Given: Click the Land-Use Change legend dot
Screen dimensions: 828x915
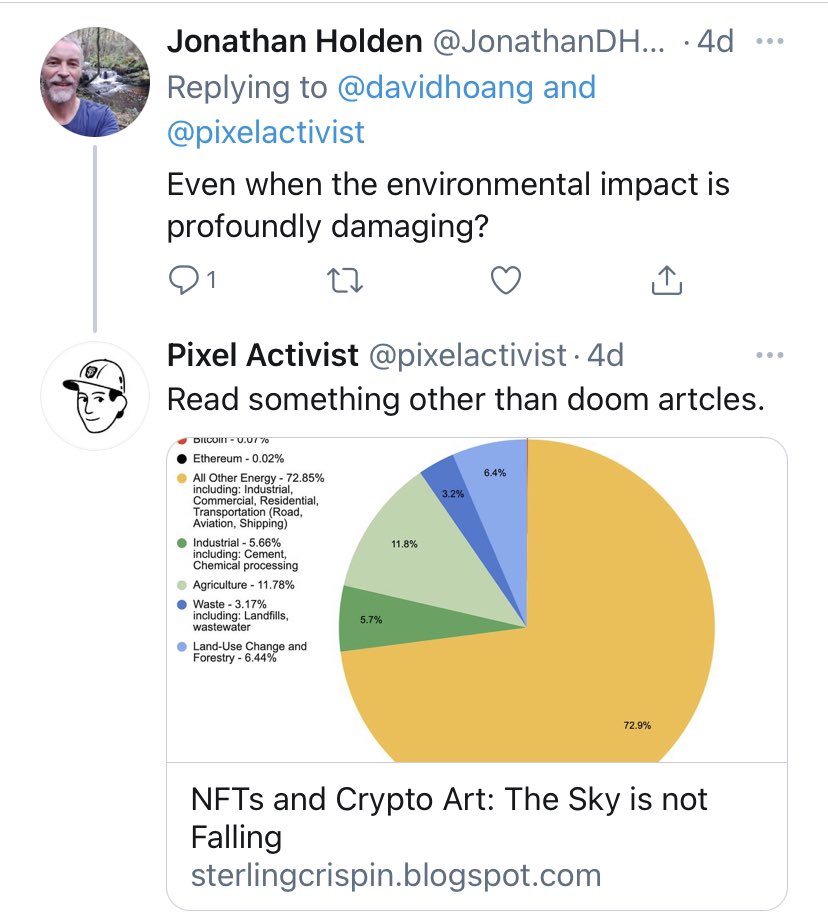Looking at the screenshot, I should [181, 647].
